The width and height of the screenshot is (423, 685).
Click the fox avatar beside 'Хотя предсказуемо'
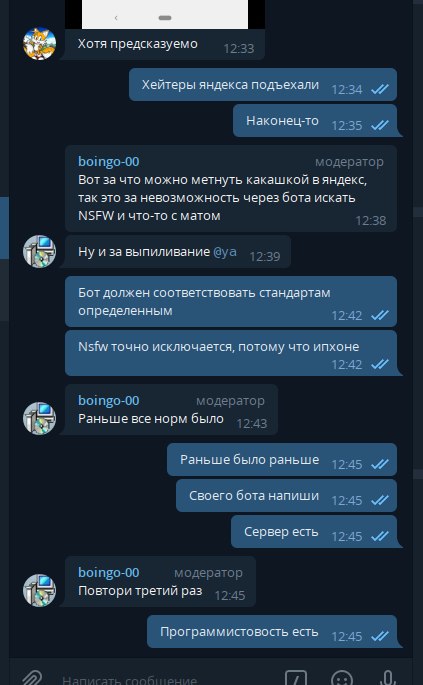coord(39,43)
